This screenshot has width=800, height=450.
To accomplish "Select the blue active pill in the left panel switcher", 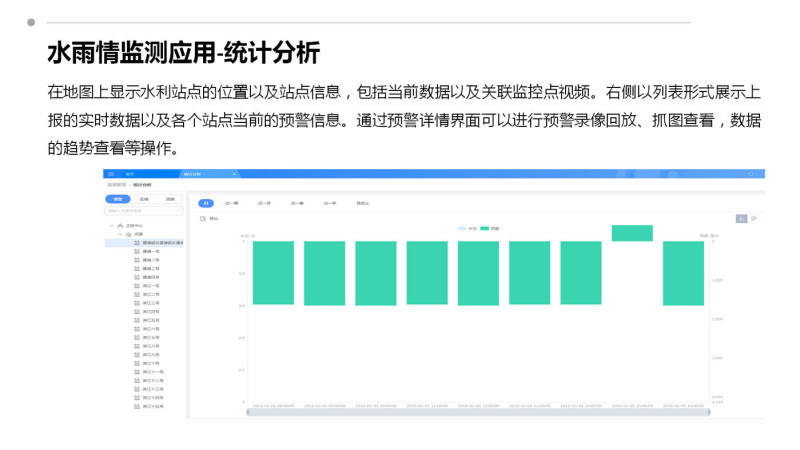I will 118,199.
